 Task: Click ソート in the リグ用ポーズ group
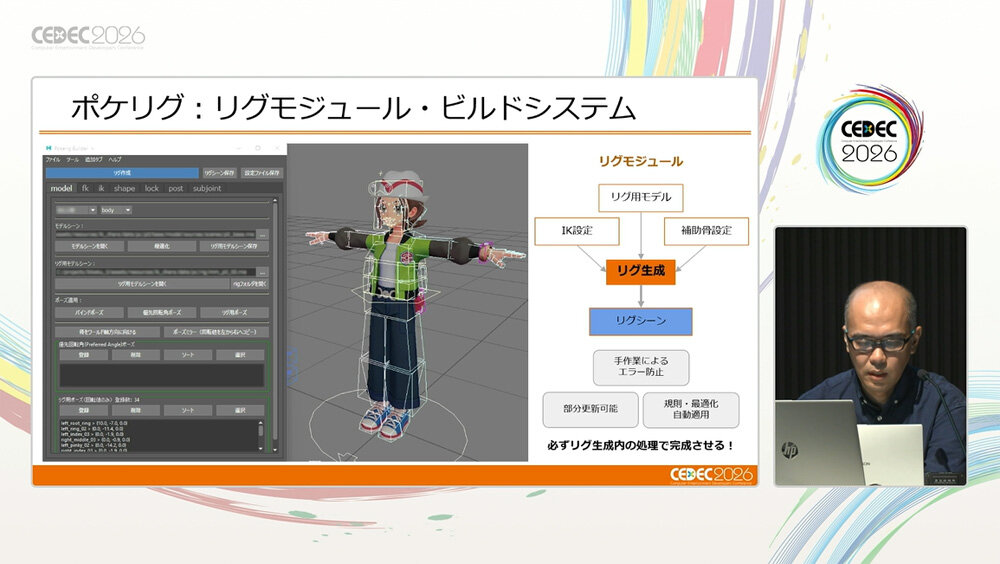188,410
